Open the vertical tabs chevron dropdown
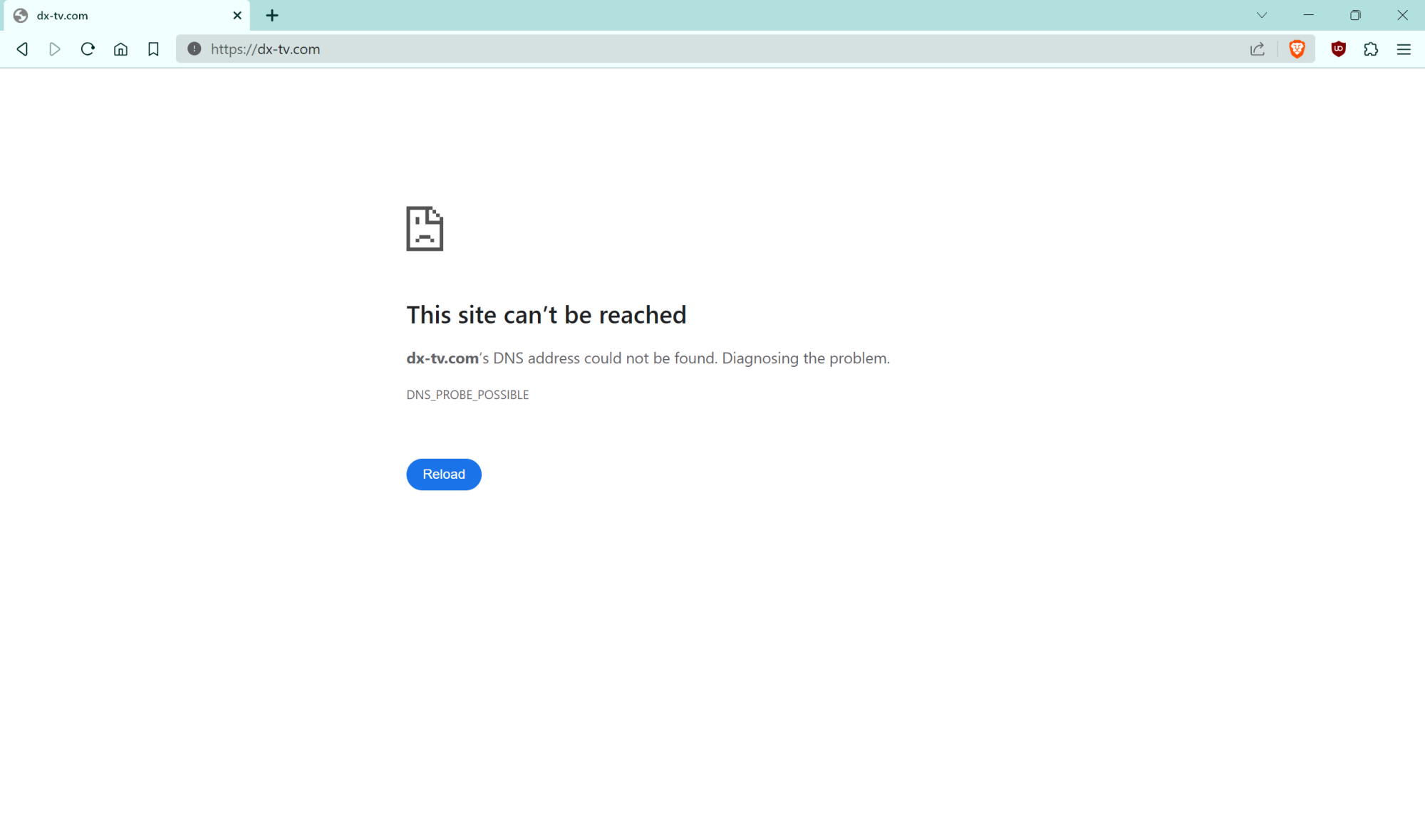Image resolution: width=1425 pixels, height=840 pixels. tap(1262, 15)
